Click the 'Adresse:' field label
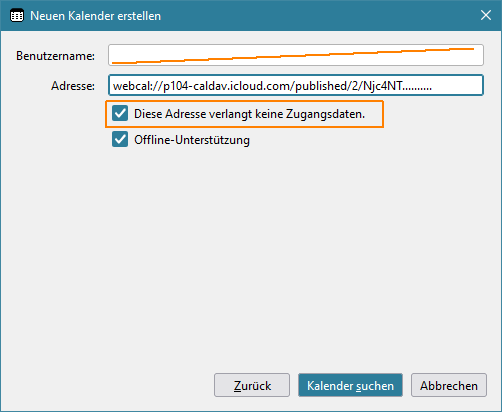 pyautogui.click(x=73, y=86)
